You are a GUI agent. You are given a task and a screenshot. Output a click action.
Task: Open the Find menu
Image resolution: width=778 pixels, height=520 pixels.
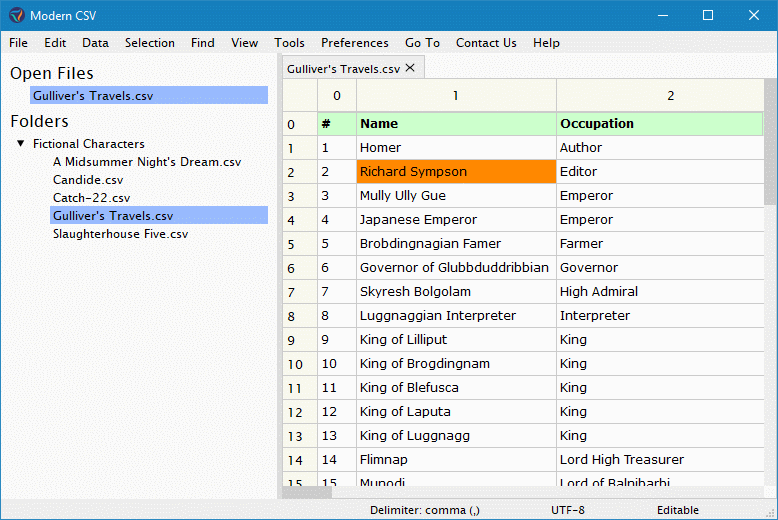(x=203, y=43)
